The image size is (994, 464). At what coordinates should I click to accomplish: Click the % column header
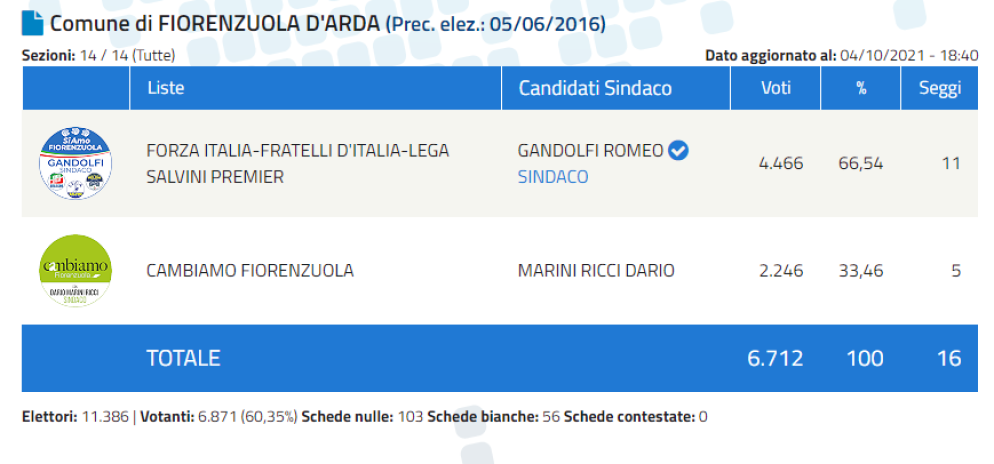[861, 88]
